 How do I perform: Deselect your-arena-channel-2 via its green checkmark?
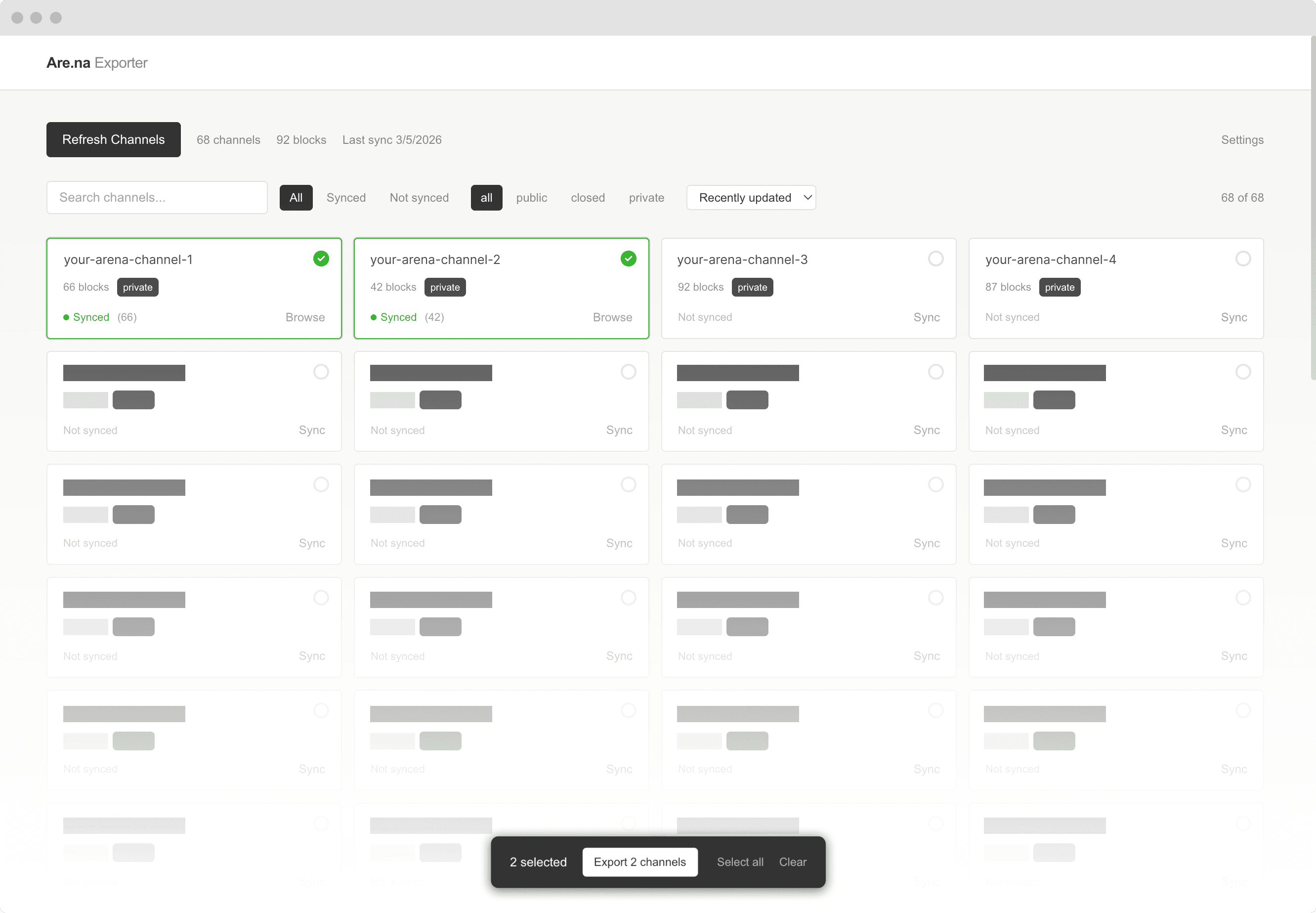pos(628,259)
